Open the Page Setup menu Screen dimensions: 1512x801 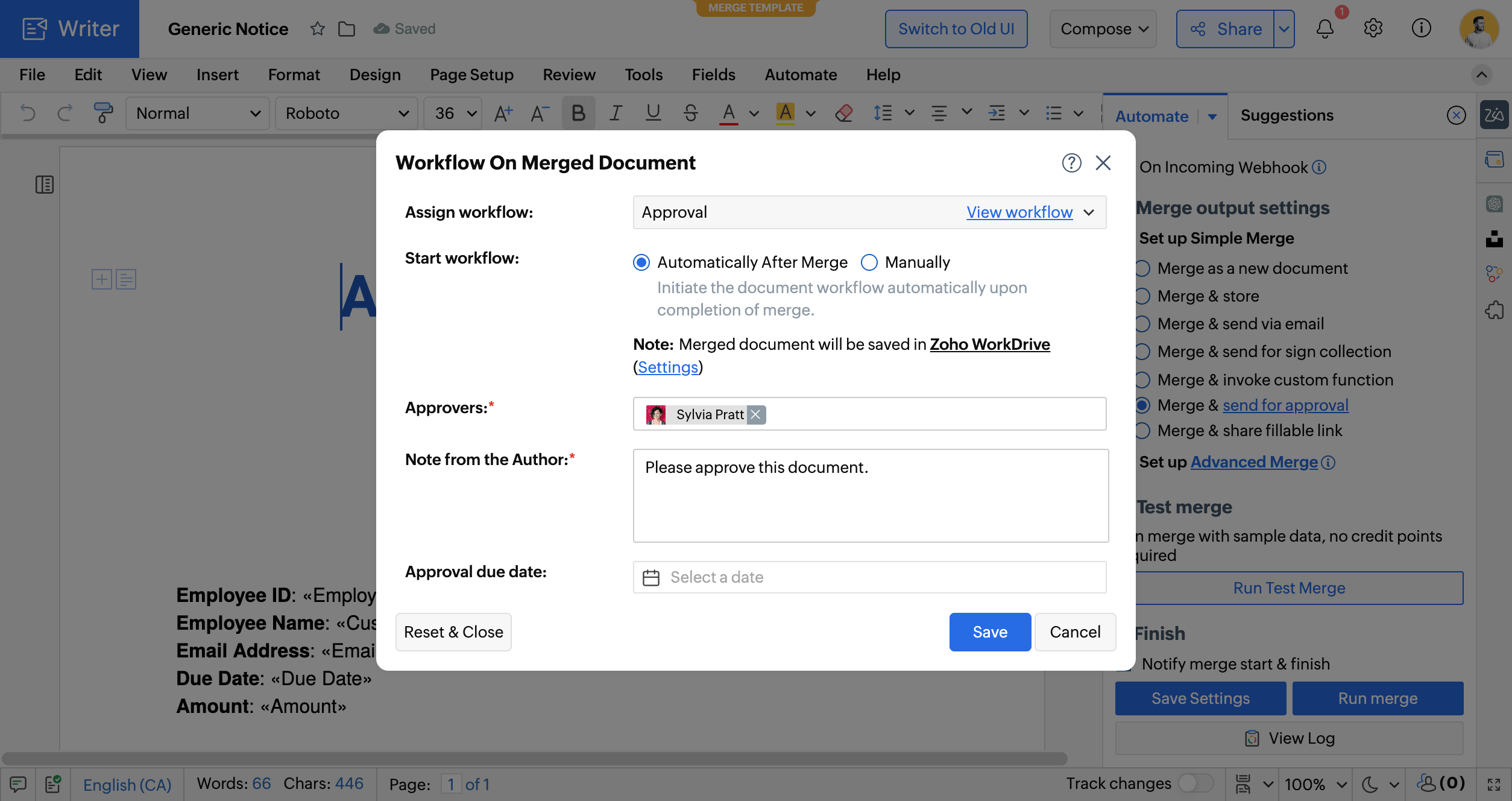(471, 75)
